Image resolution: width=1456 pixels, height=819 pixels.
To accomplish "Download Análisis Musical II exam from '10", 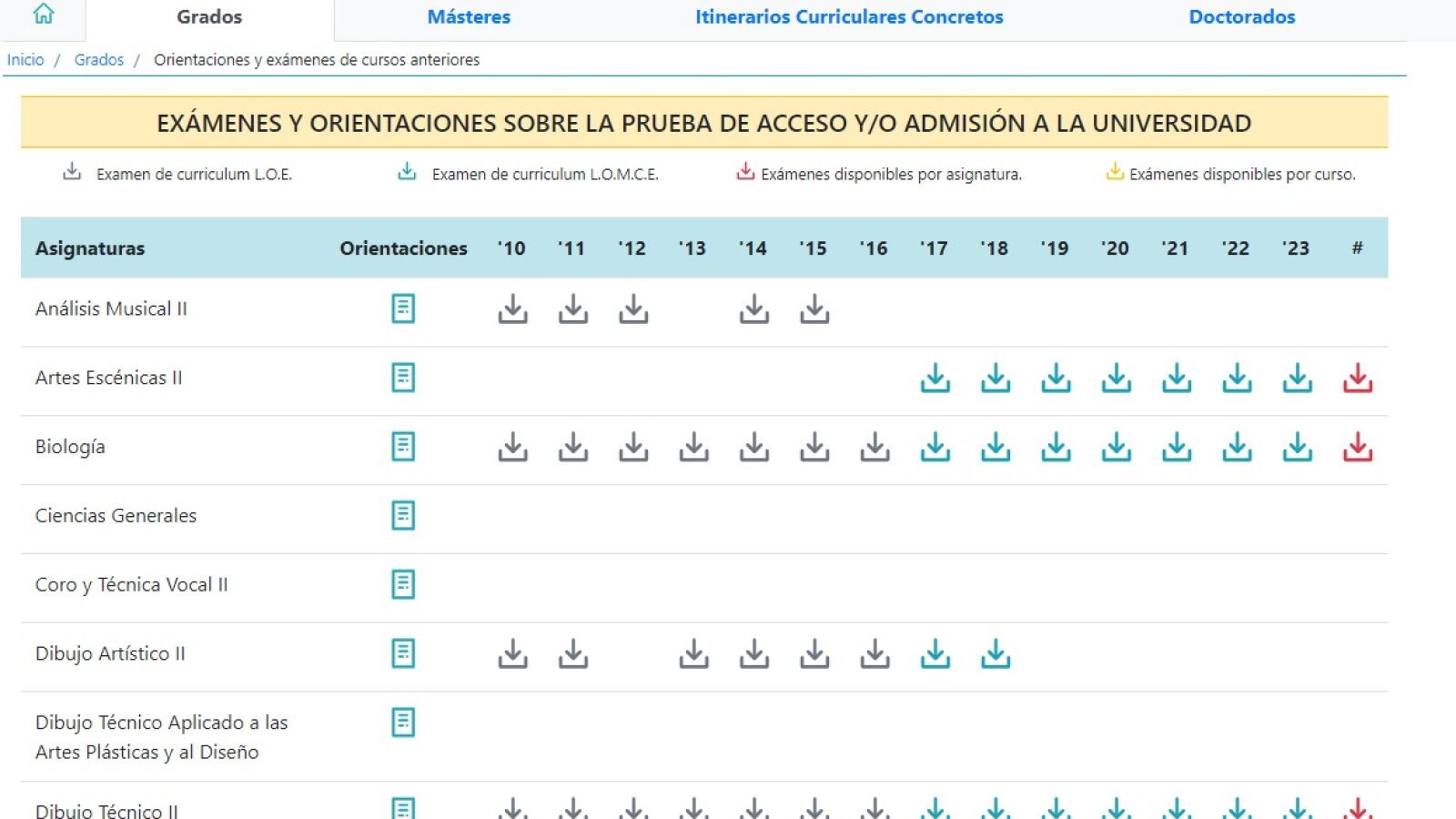I will click(512, 309).
